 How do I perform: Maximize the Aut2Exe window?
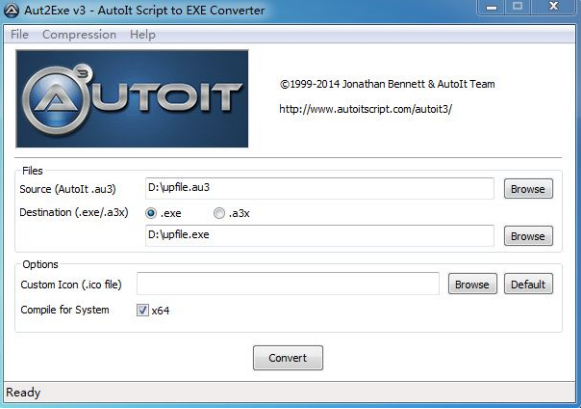[518, 7]
